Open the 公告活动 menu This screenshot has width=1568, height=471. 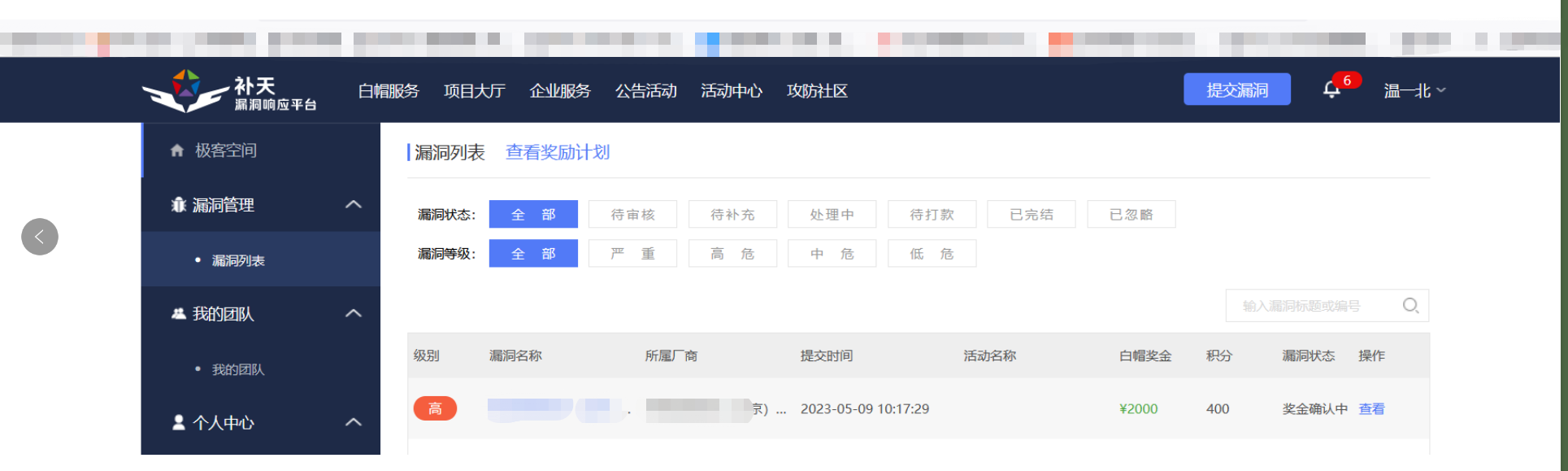pyautogui.click(x=646, y=91)
